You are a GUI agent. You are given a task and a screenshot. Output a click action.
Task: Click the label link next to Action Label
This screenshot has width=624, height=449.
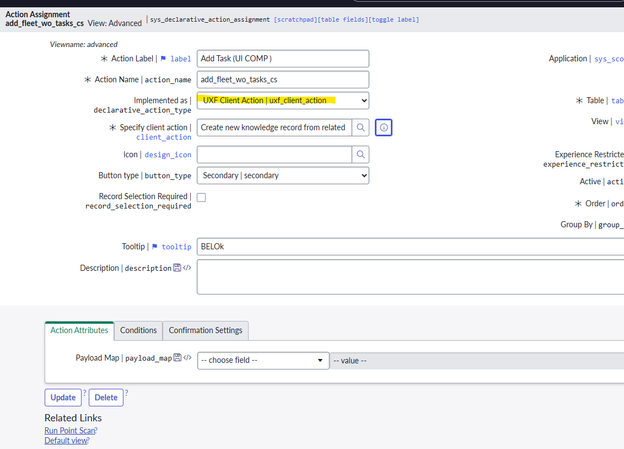click(x=181, y=59)
